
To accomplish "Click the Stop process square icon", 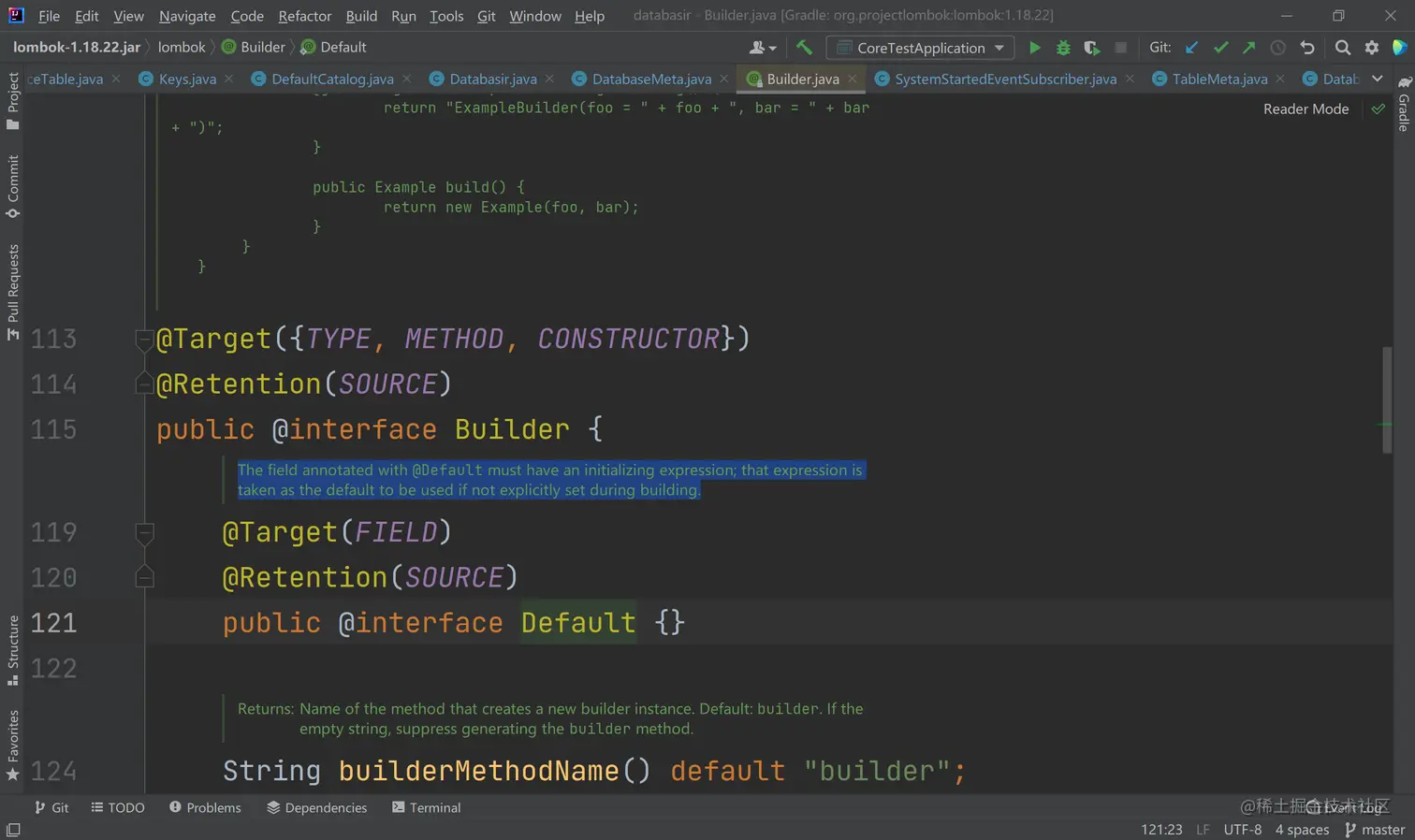I will (x=1120, y=48).
